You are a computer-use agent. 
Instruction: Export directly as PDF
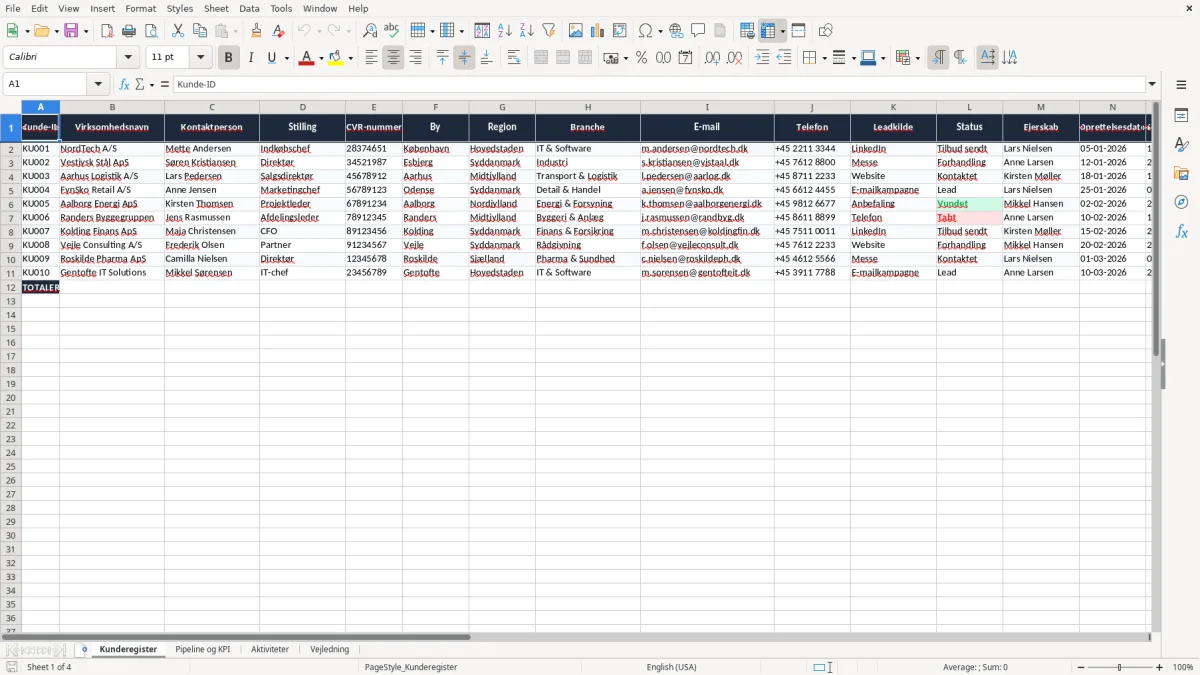pyautogui.click(x=107, y=31)
